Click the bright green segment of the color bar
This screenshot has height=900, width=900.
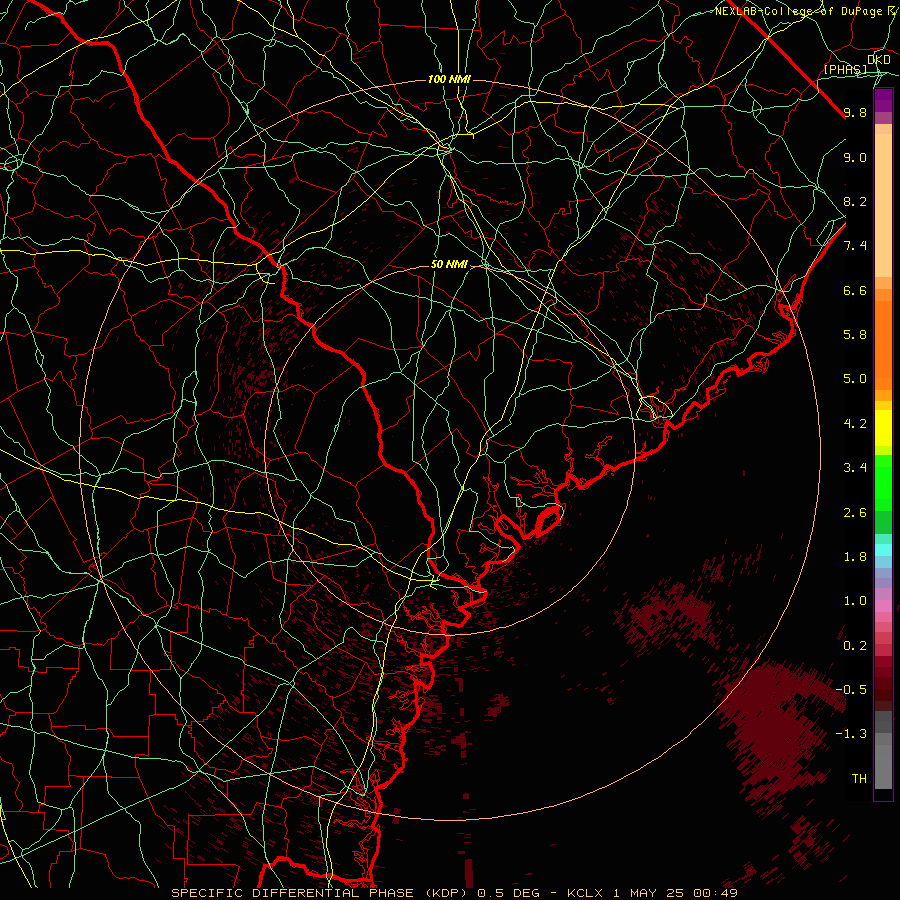[x=883, y=482]
